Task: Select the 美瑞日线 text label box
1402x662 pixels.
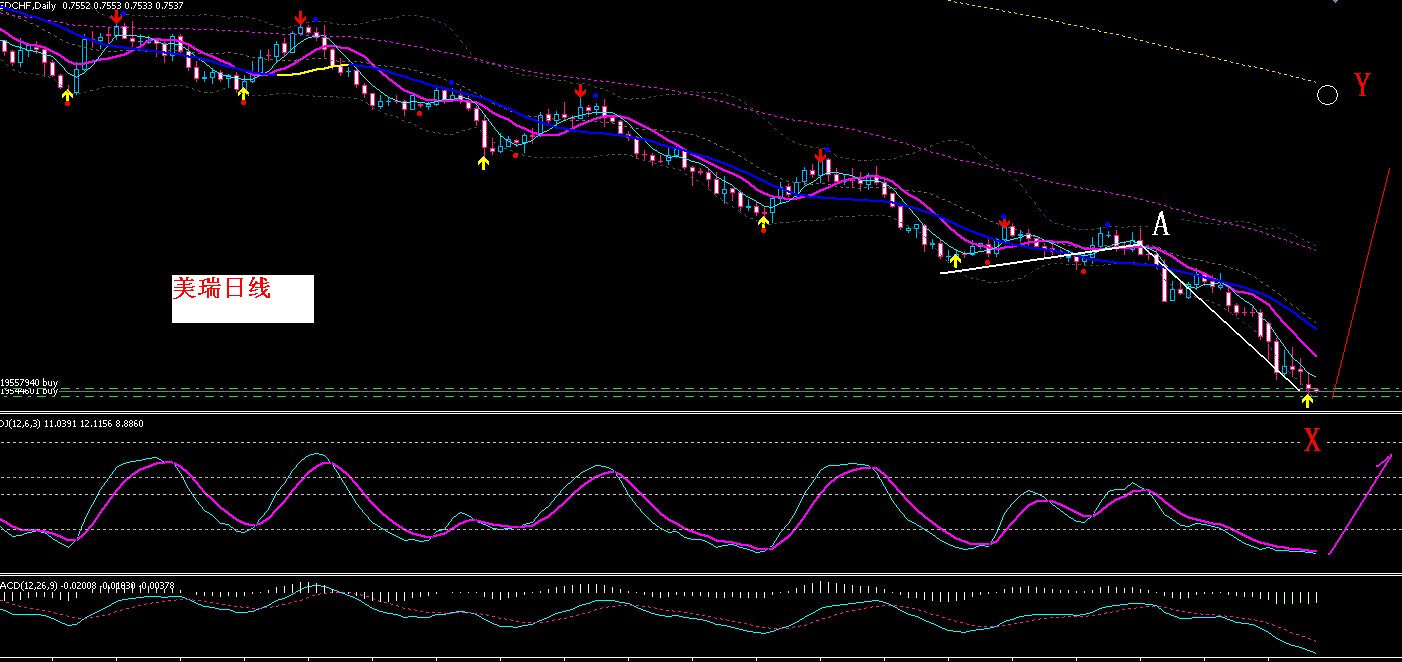Action: 243,299
